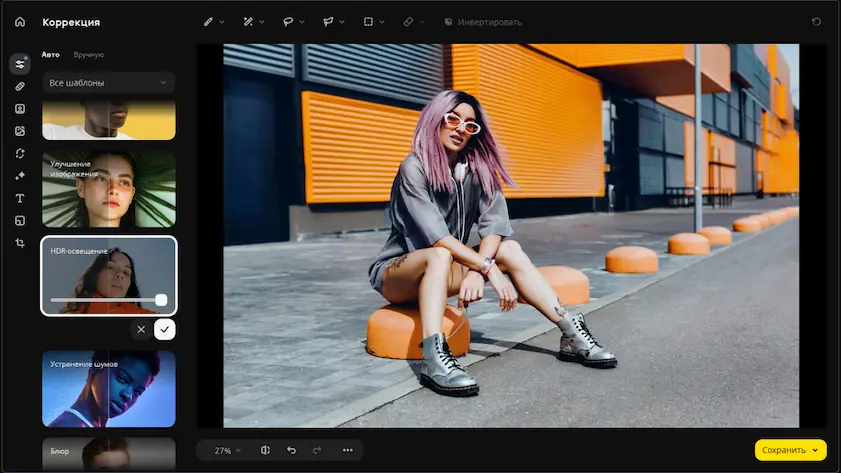Switch to the Вручную tab
This screenshot has height=473, width=841.
point(88,55)
